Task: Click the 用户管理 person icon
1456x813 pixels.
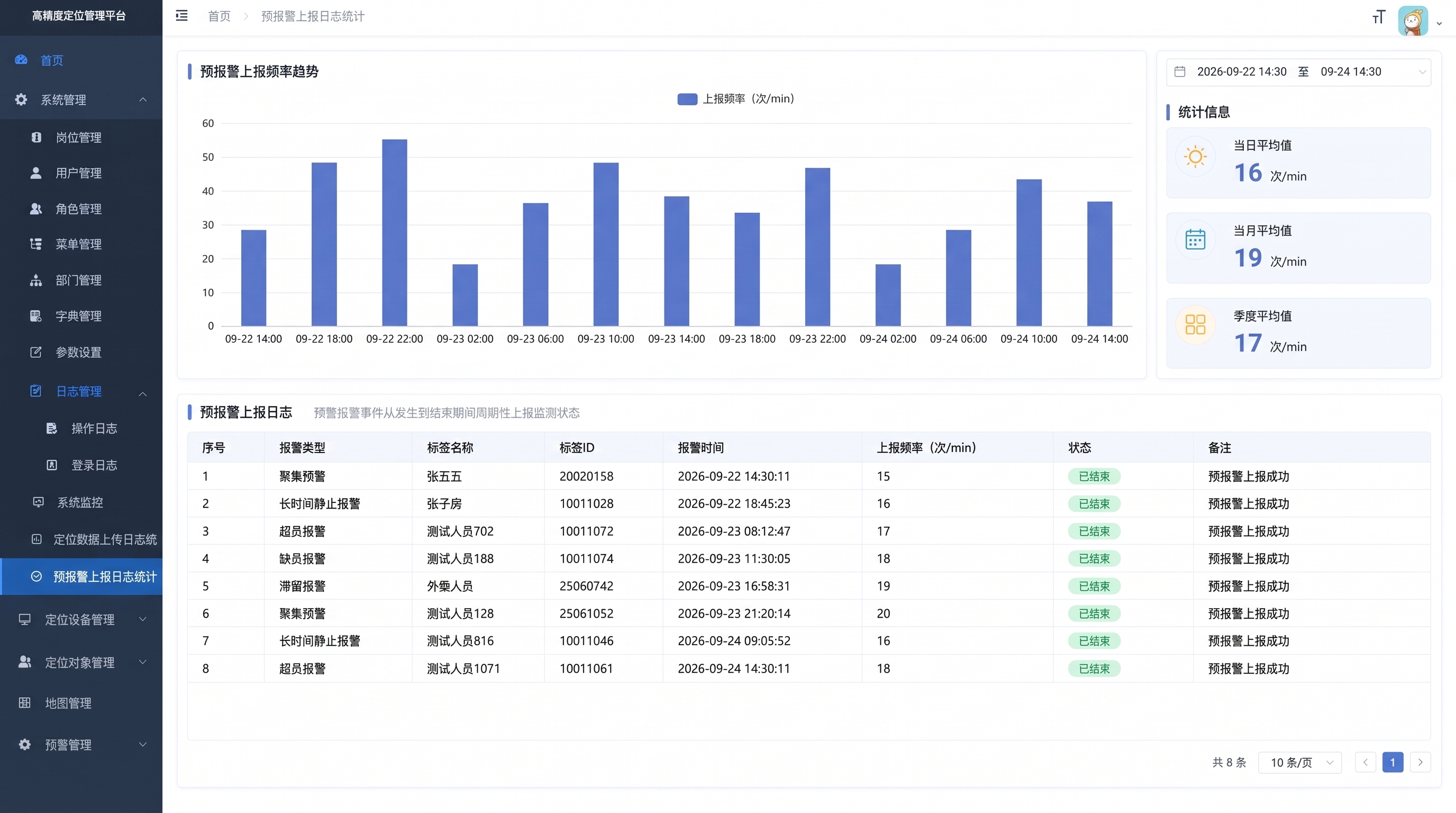Action: click(36, 173)
